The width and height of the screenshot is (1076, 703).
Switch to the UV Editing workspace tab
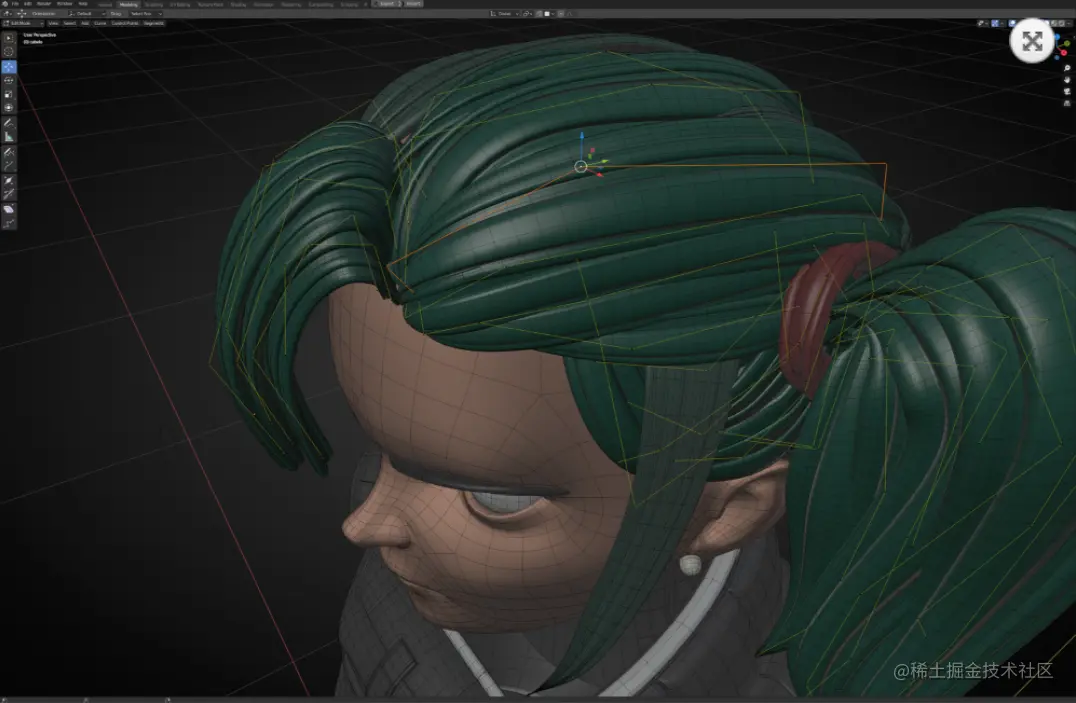[180, 4]
